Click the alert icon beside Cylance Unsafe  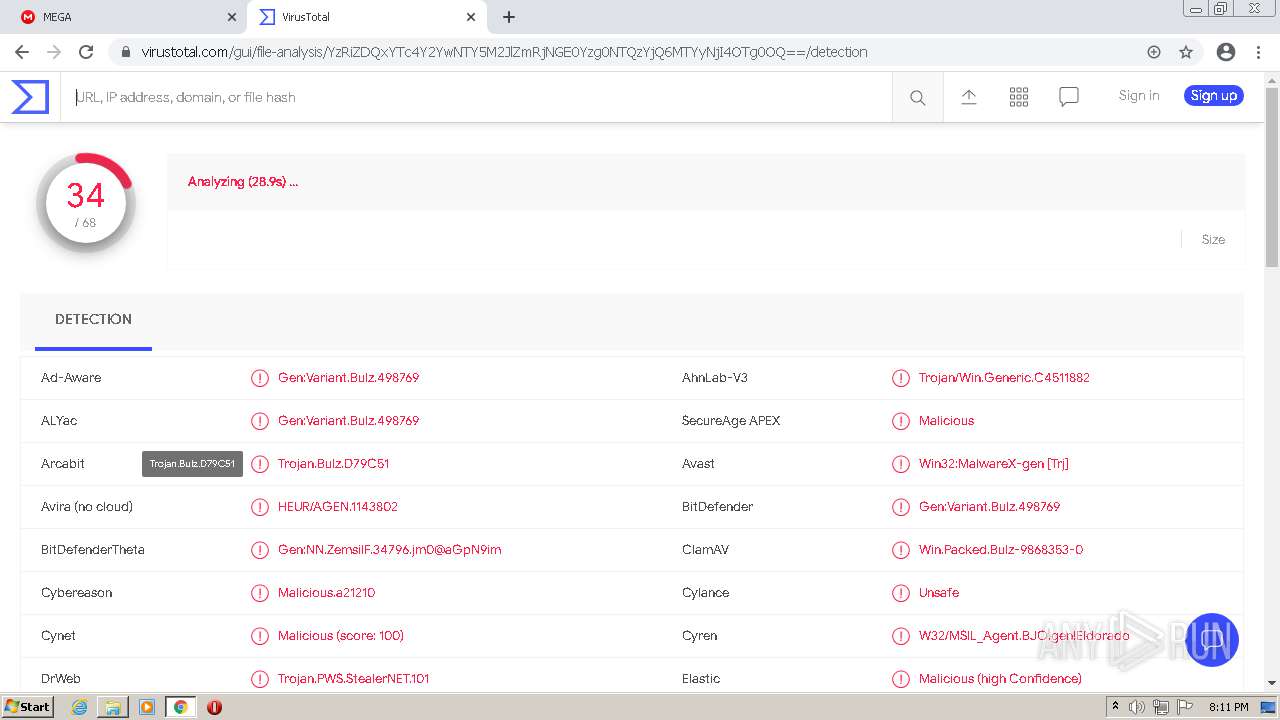click(x=900, y=593)
